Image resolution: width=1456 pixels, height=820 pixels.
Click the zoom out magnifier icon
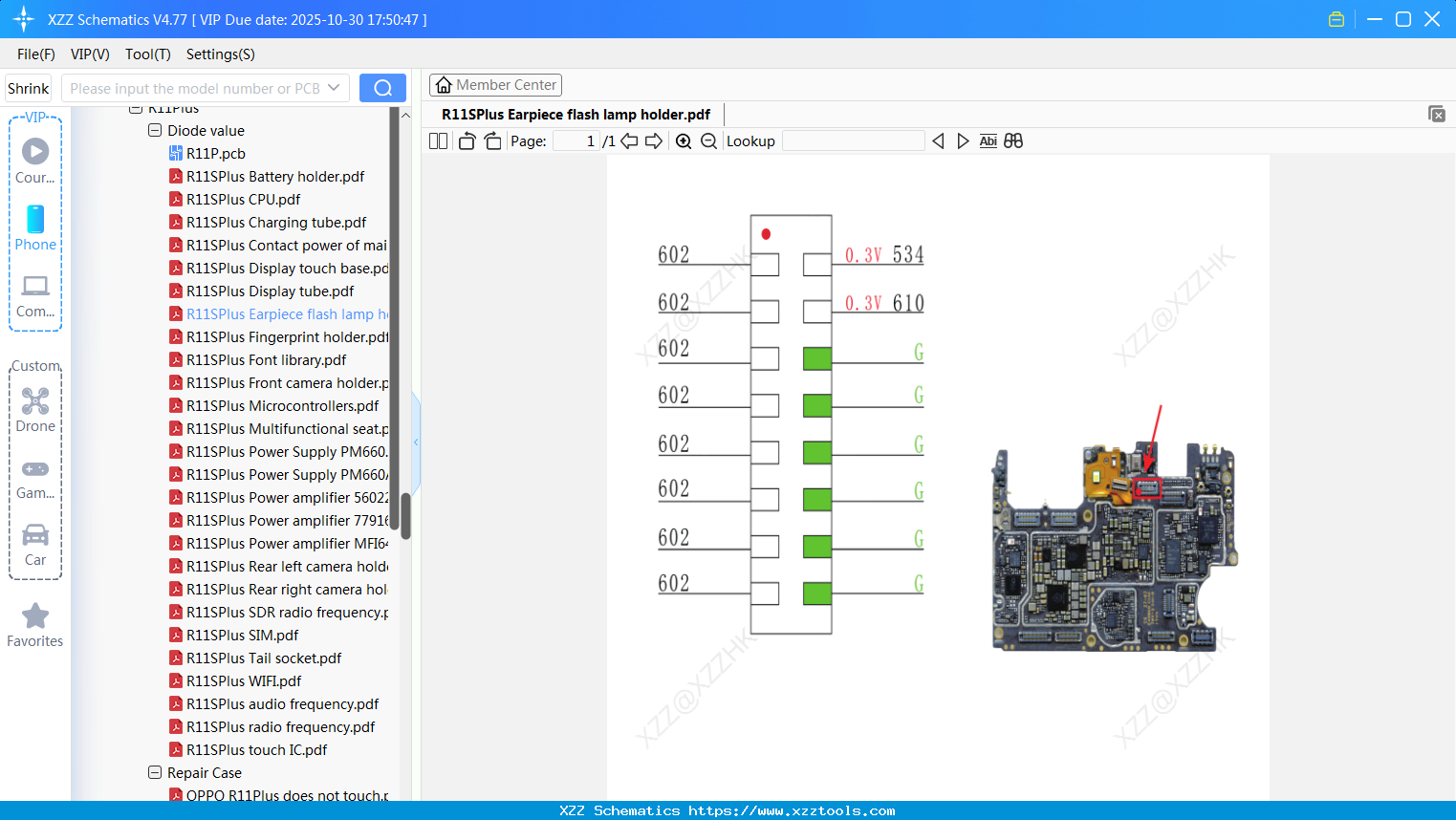click(x=708, y=141)
